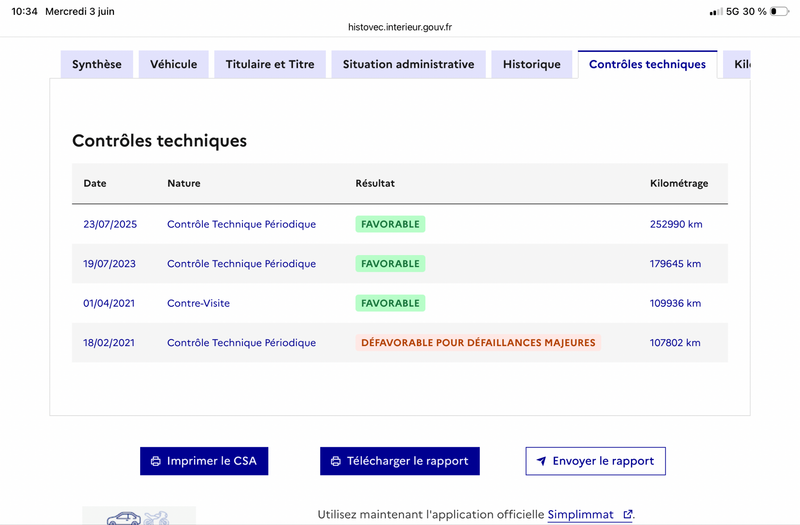This screenshot has width=800, height=525.
Task: Open the Synthèse tab
Action: (97, 64)
